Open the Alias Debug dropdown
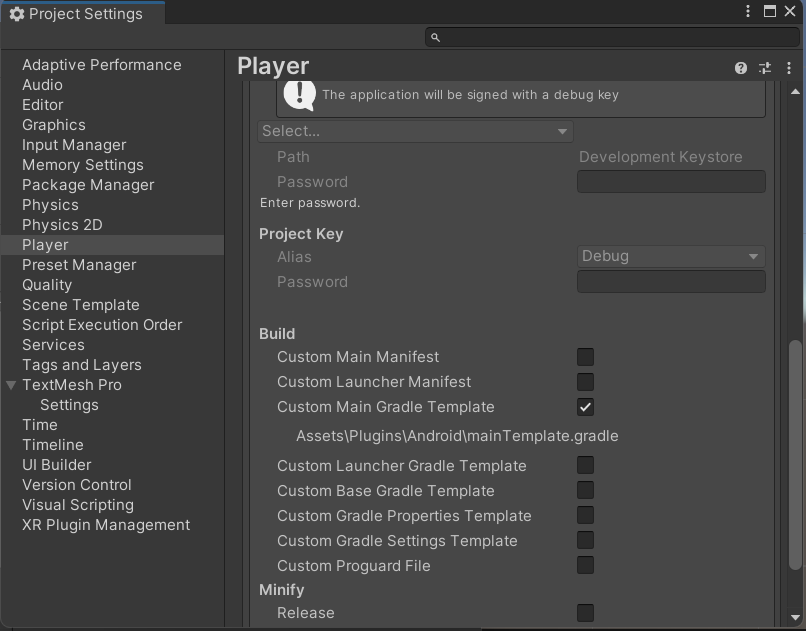This screenshot has height=631, width=806. [671, 256]
